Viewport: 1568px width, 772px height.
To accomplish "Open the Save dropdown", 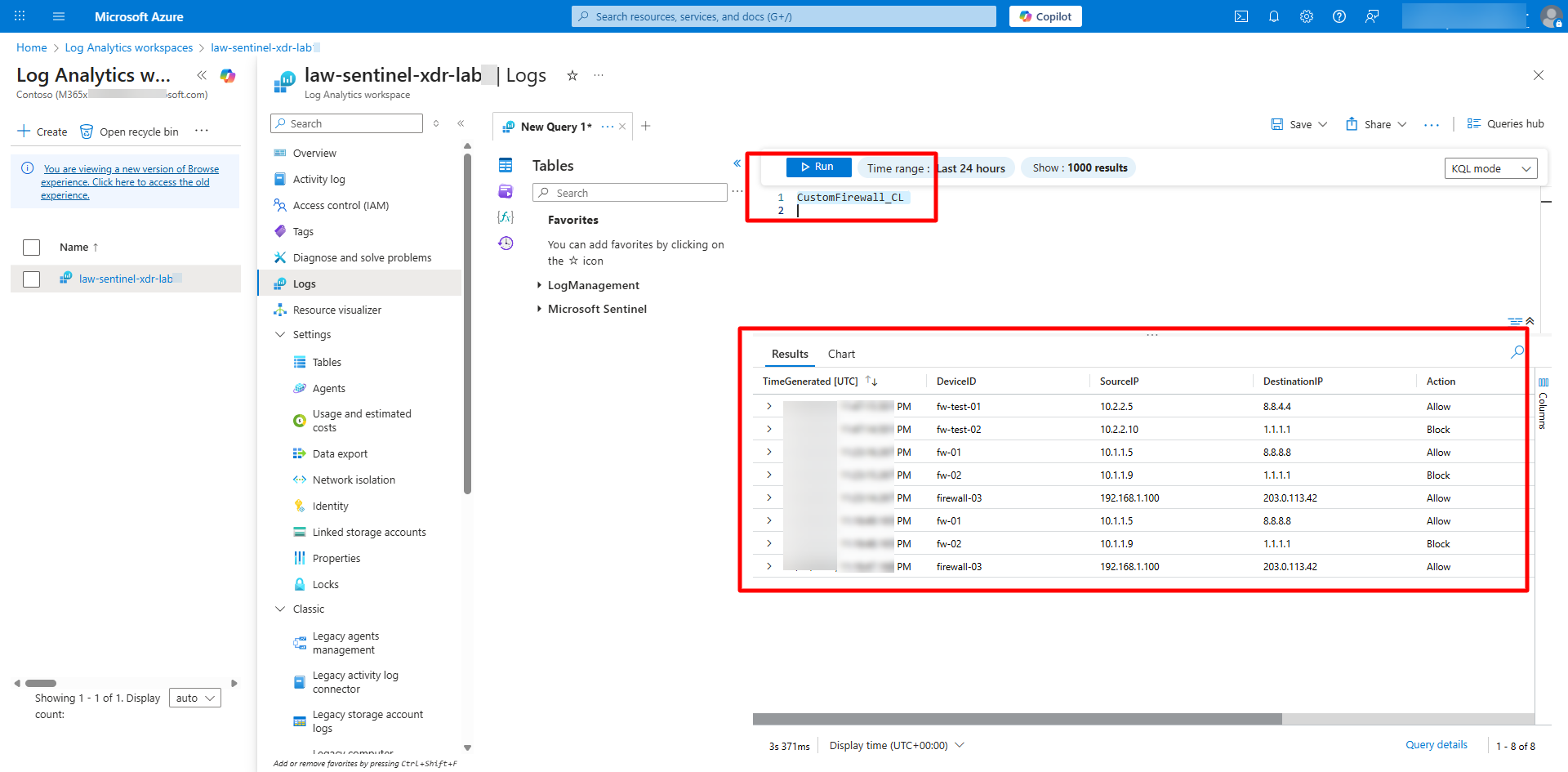I will tap(1299, 124).
